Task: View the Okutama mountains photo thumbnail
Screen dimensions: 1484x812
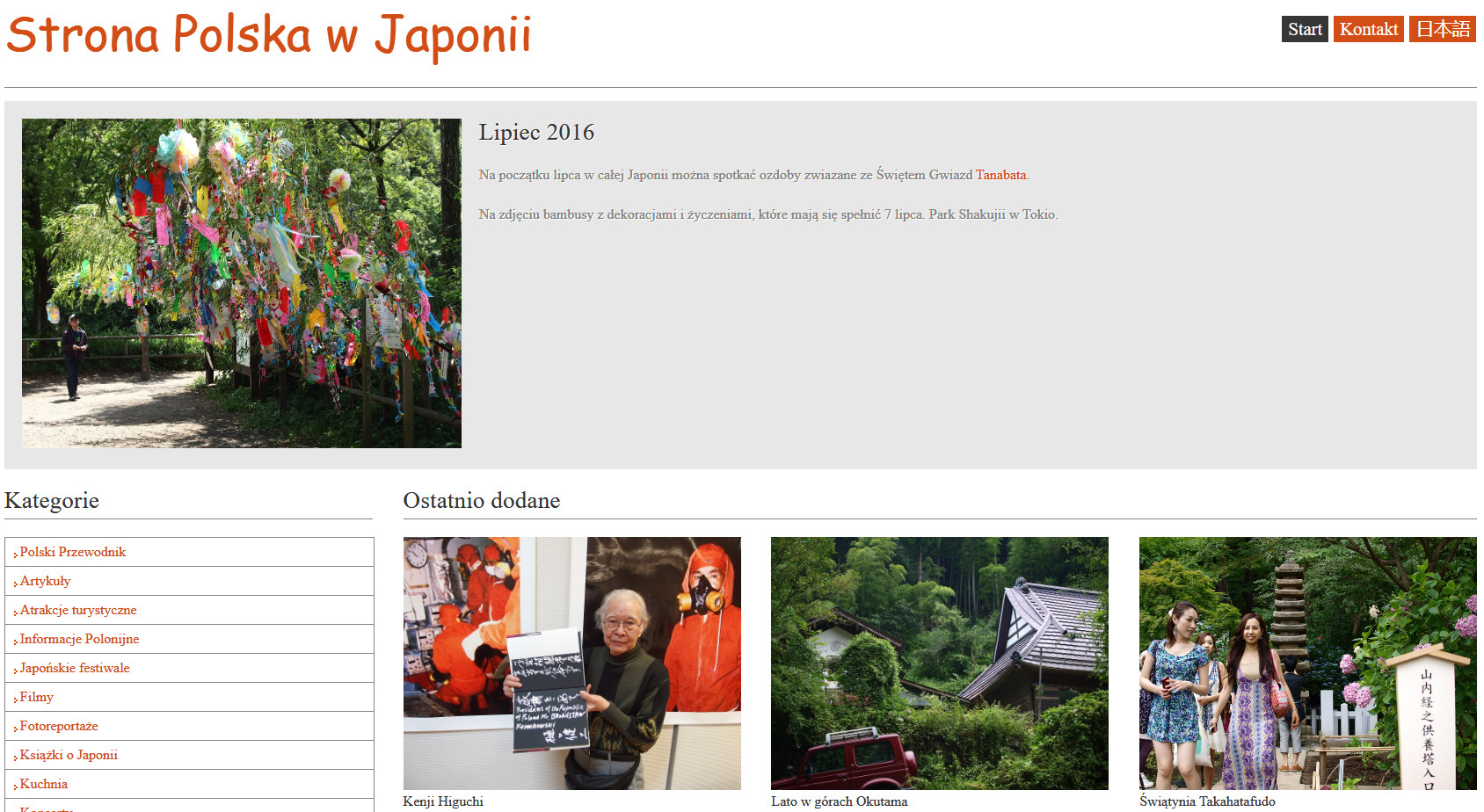Action: [x=939, y=663]
